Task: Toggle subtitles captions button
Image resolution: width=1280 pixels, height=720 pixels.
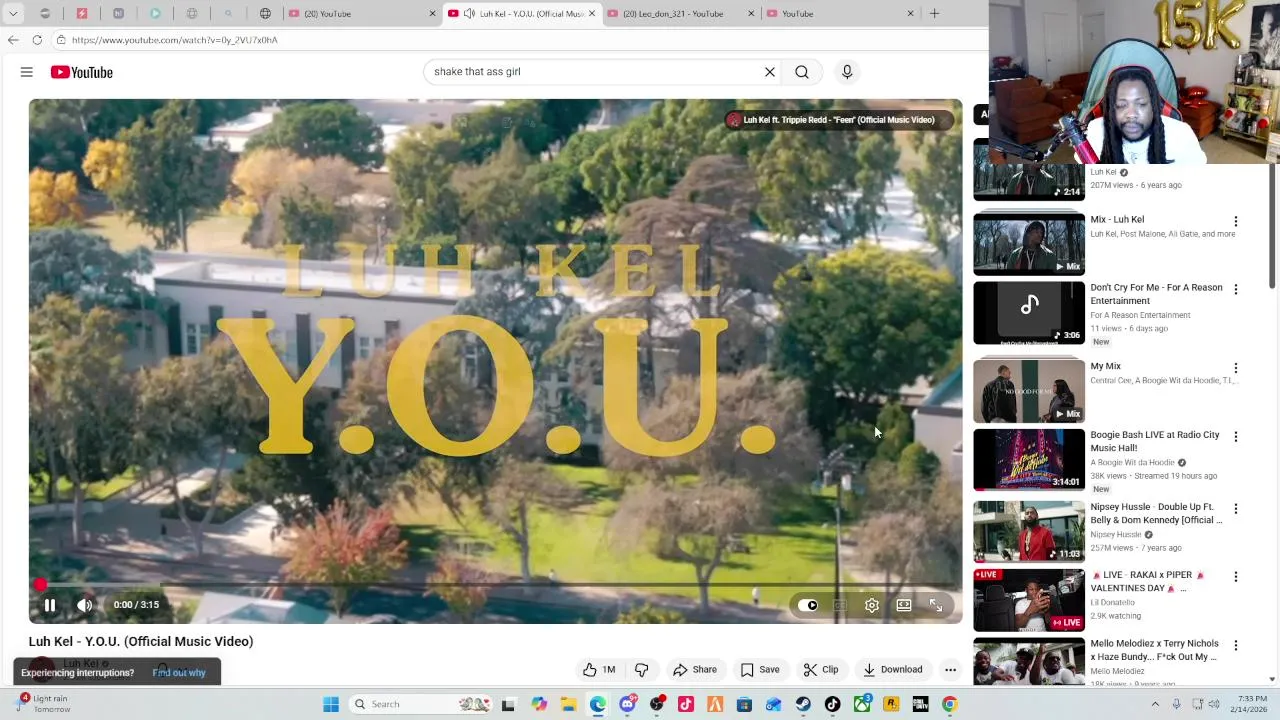Action: [x=840, y=605]
